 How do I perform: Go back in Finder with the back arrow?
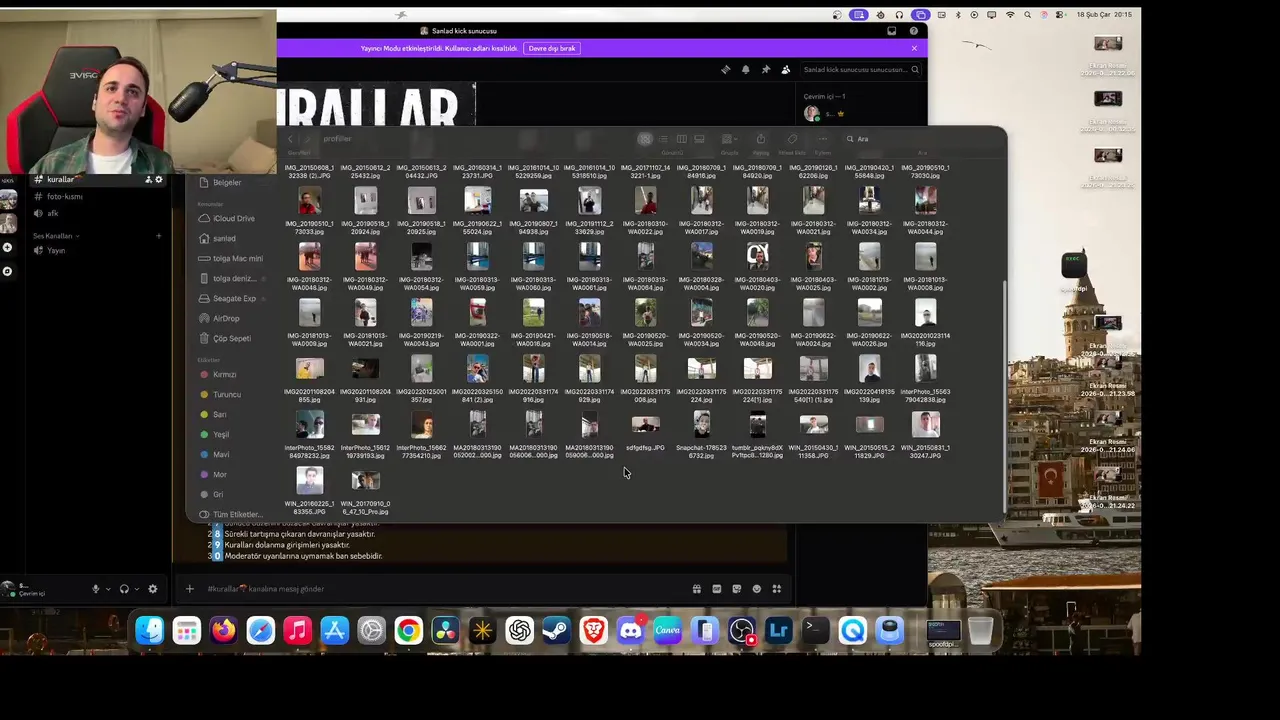pos(291,139)
